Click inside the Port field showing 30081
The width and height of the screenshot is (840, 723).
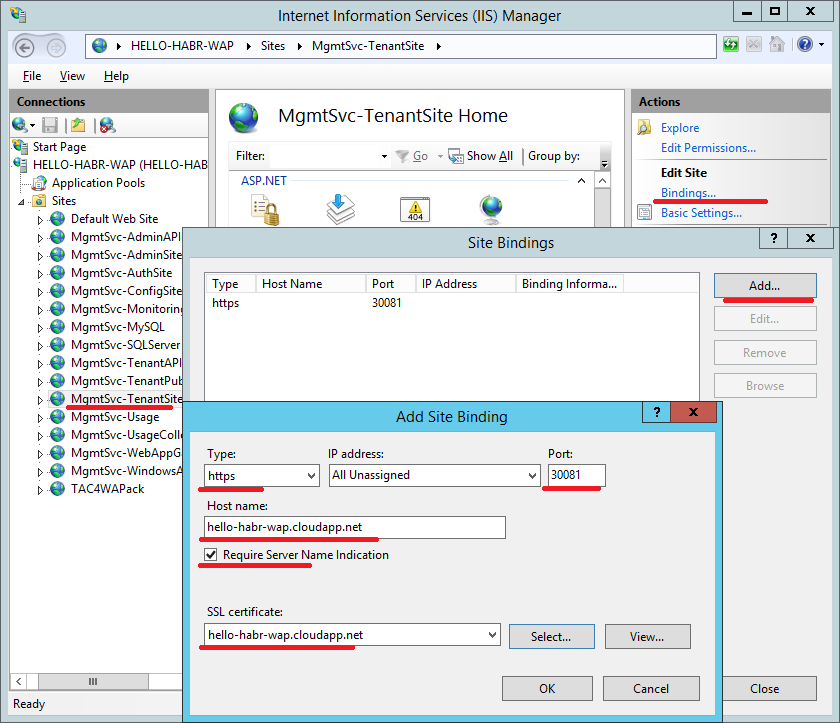576,476
